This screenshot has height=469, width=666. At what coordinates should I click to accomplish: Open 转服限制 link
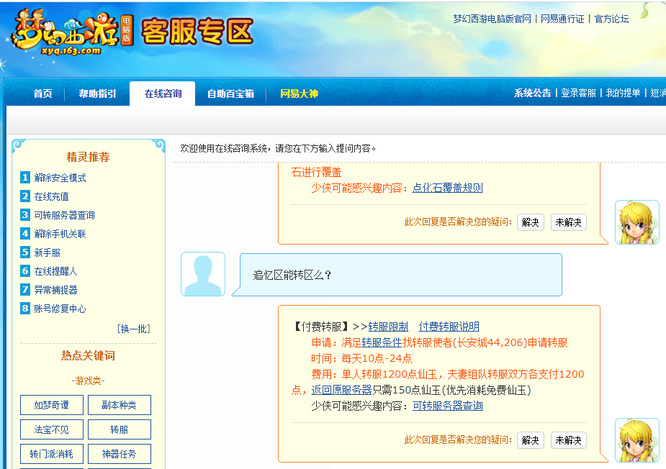tap(388, 326)
